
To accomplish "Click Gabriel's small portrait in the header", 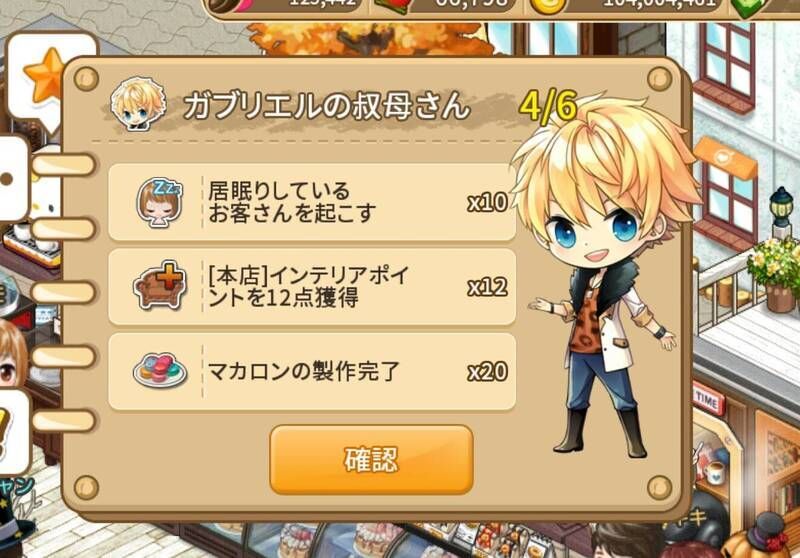I will click(138, 104).
